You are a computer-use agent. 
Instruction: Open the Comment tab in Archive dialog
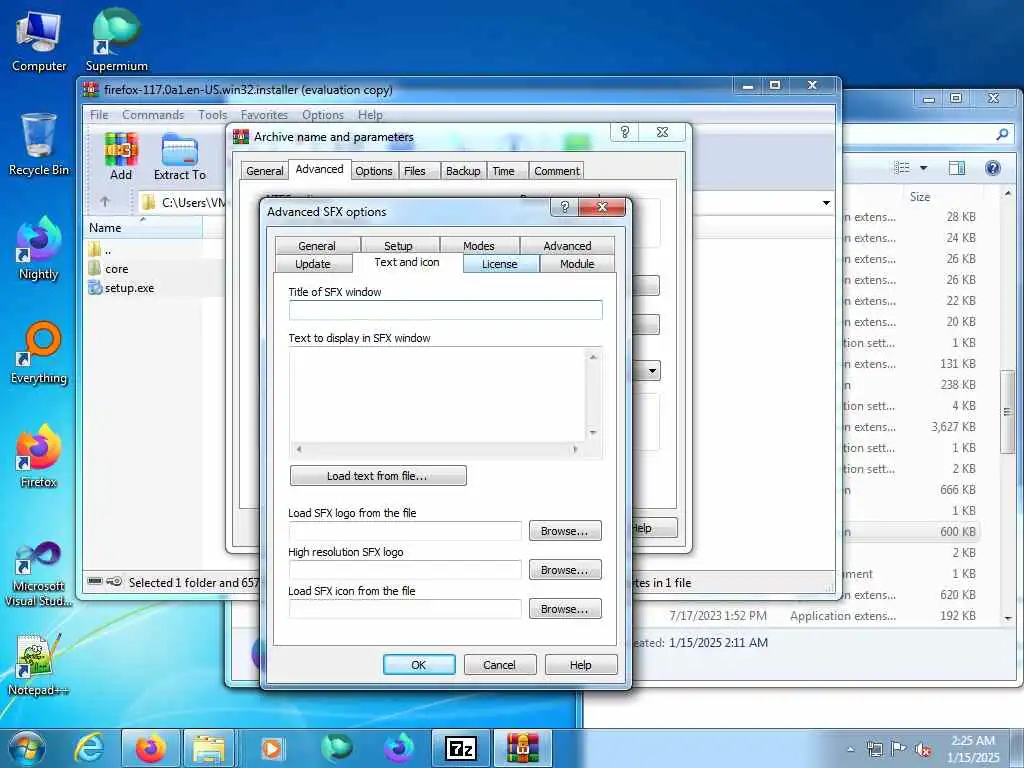pos(556,170)
